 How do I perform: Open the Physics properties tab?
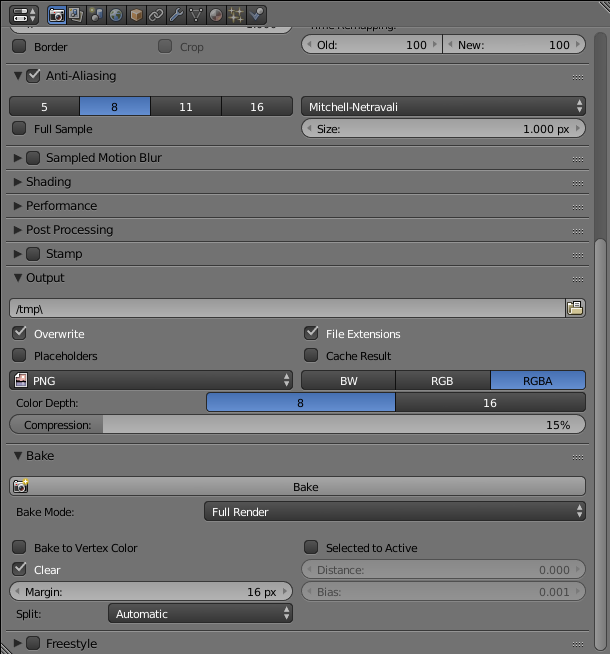tap(256, 15)
